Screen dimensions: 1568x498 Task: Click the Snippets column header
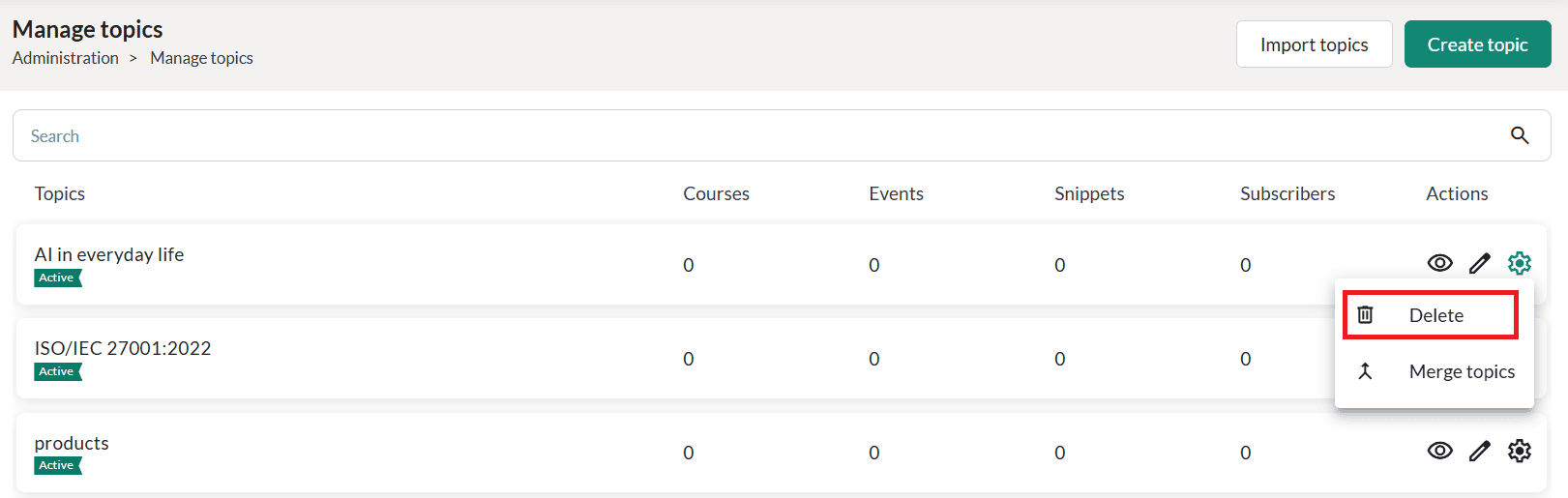[1089, 193]
